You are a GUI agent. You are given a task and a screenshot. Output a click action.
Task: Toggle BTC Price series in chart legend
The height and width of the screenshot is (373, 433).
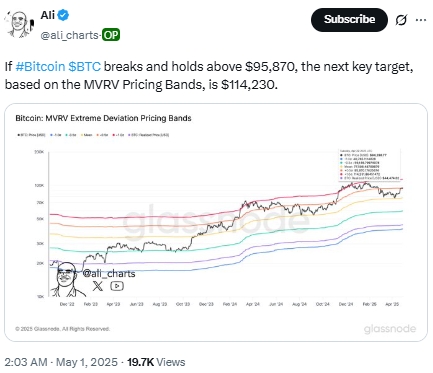coord(31,135)
